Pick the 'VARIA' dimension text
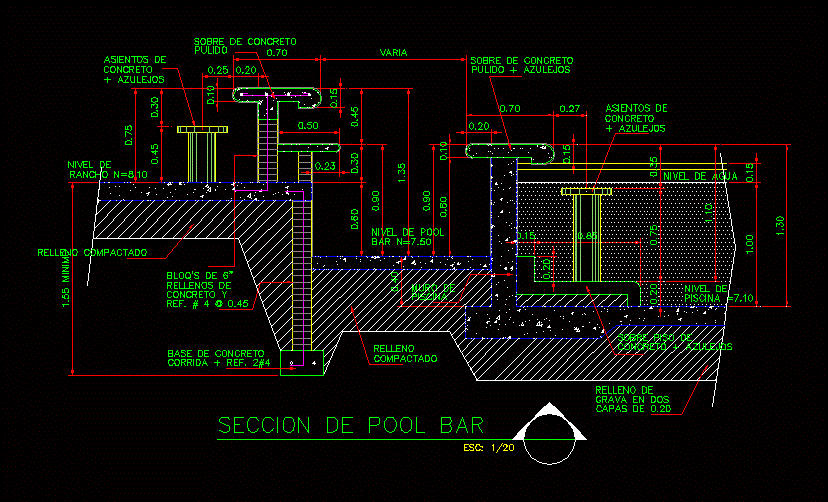The height and width of the screenshot is (502, 828). [x=393, y=53]
